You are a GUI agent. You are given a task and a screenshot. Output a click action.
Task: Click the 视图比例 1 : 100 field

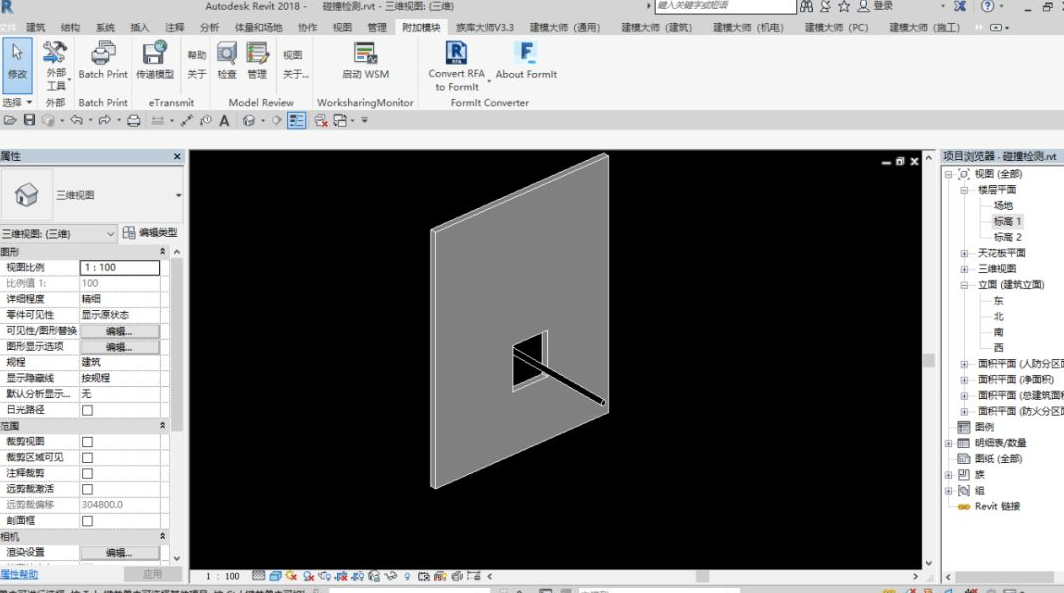(x=119, y=267)
